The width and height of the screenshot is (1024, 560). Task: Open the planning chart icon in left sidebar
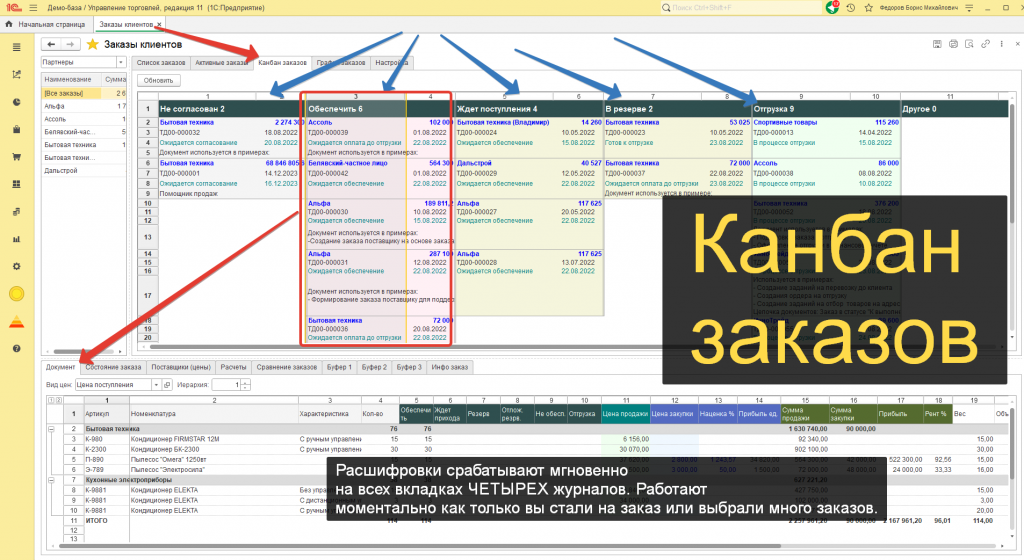coord(16,74)
